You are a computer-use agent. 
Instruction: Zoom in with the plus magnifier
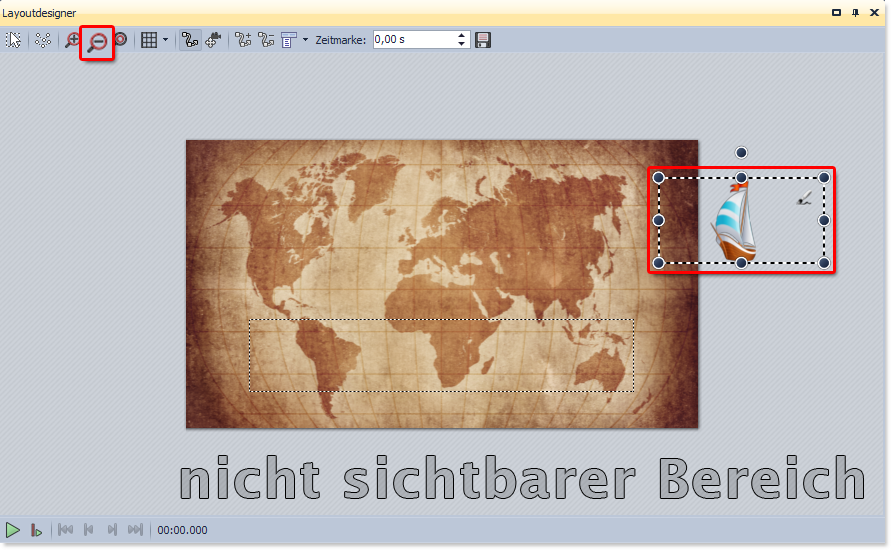72,40
